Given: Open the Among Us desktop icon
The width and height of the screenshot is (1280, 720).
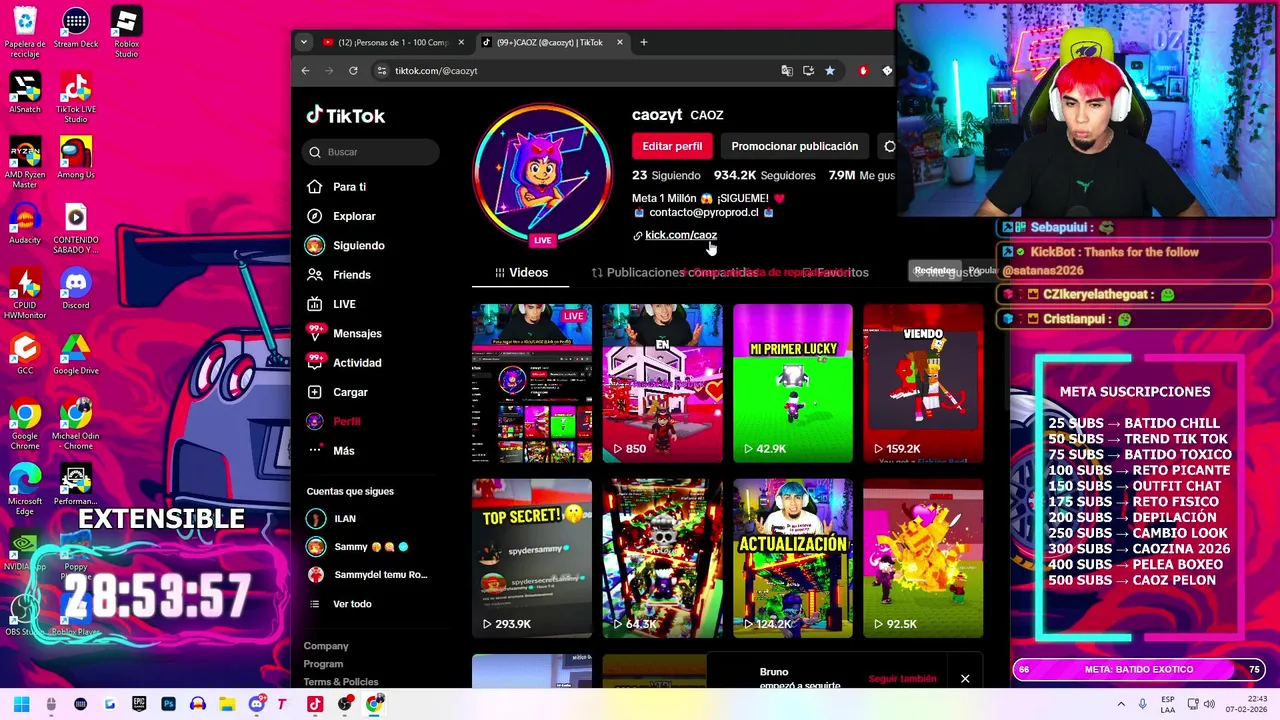Looking at the screenshot, I should [x=76, y=159].
